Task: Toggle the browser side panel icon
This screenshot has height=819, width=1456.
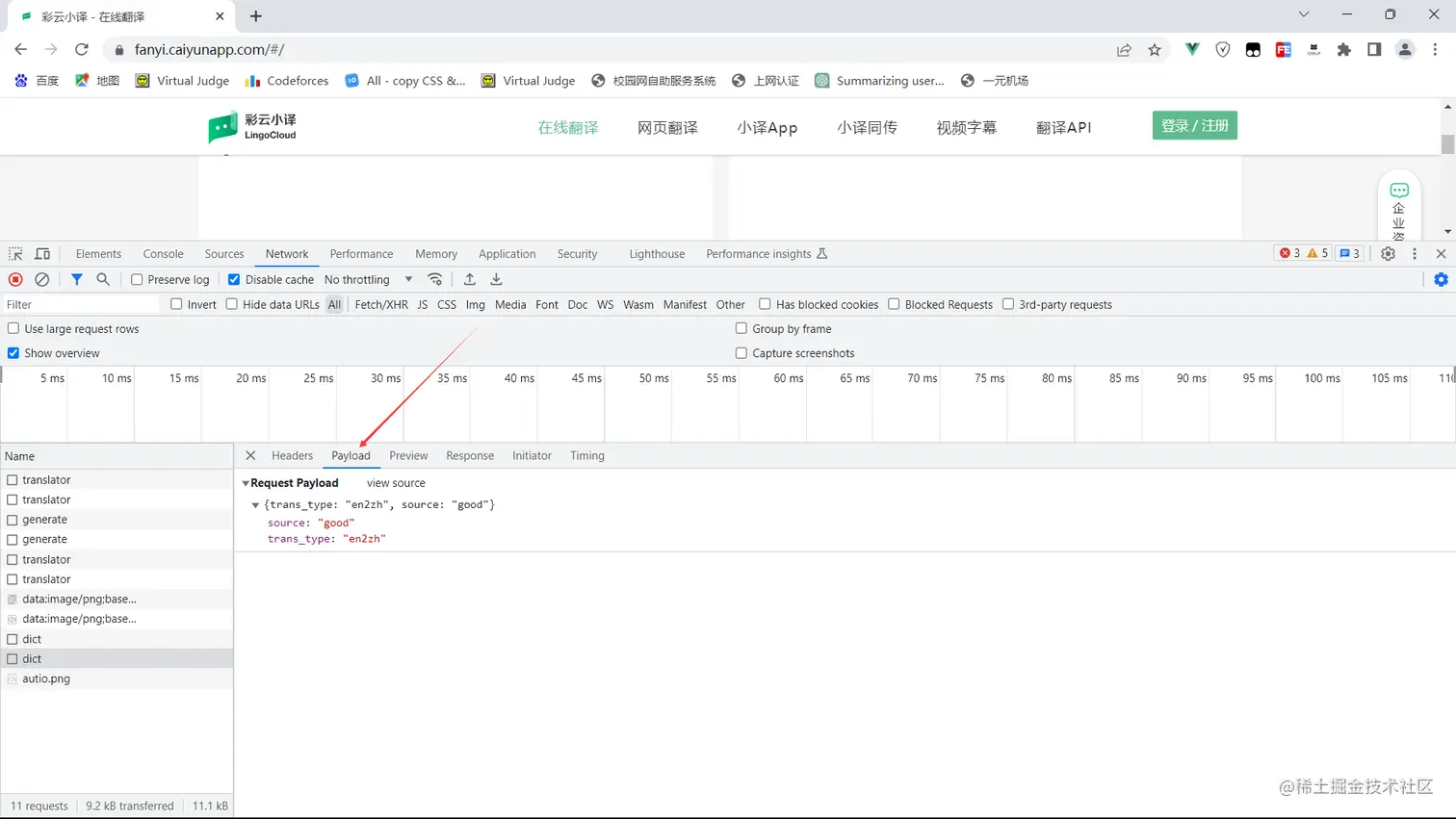Action: click(1374, 50)
